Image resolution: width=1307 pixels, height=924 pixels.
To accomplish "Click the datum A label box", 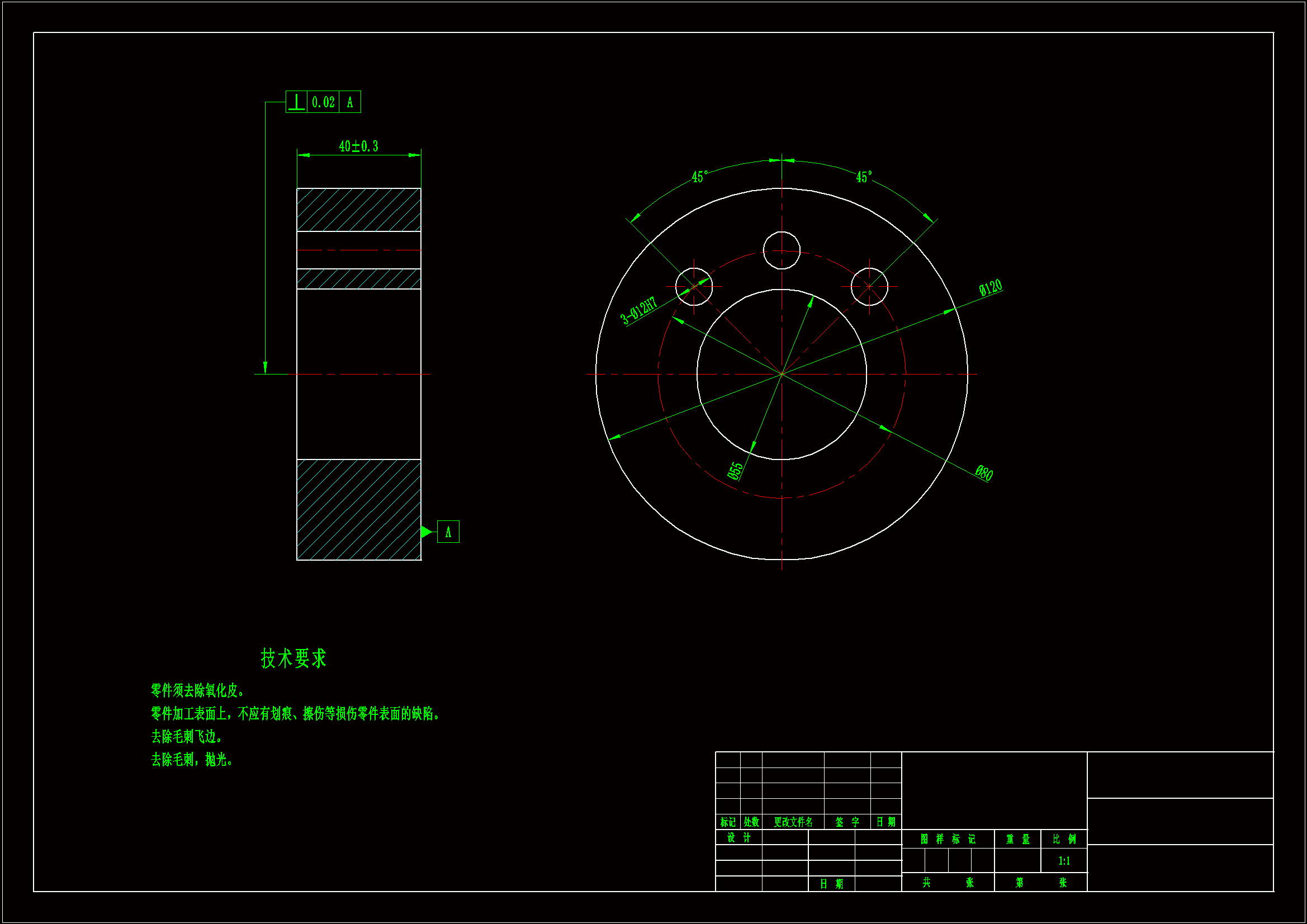I will 448,532.
